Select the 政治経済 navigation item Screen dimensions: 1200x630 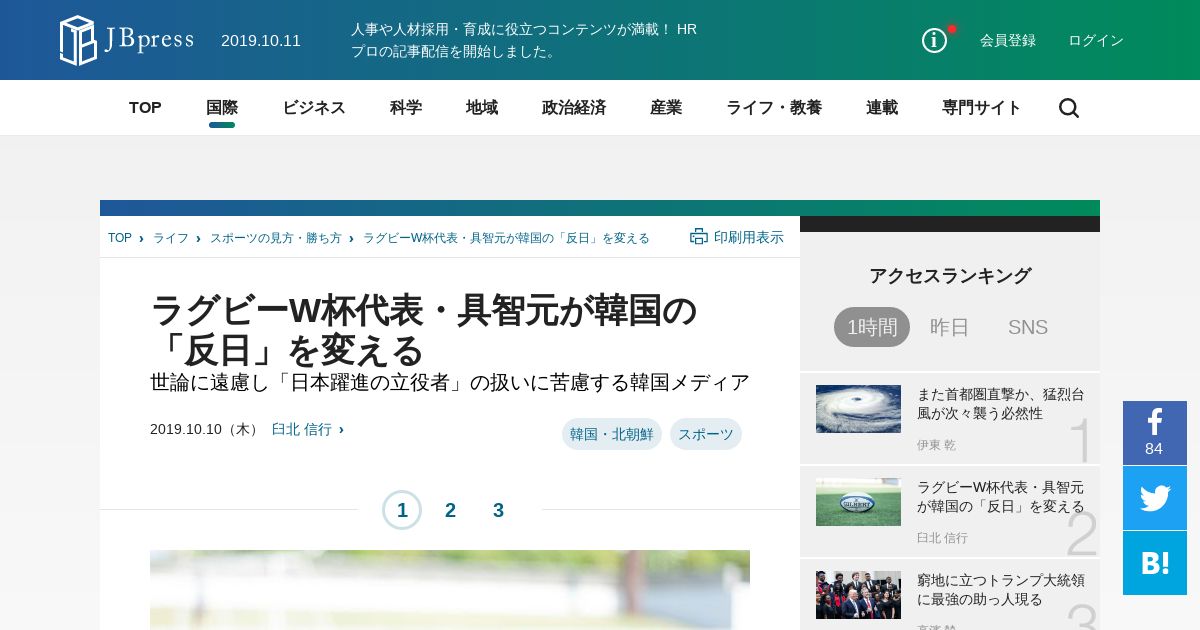574,108
